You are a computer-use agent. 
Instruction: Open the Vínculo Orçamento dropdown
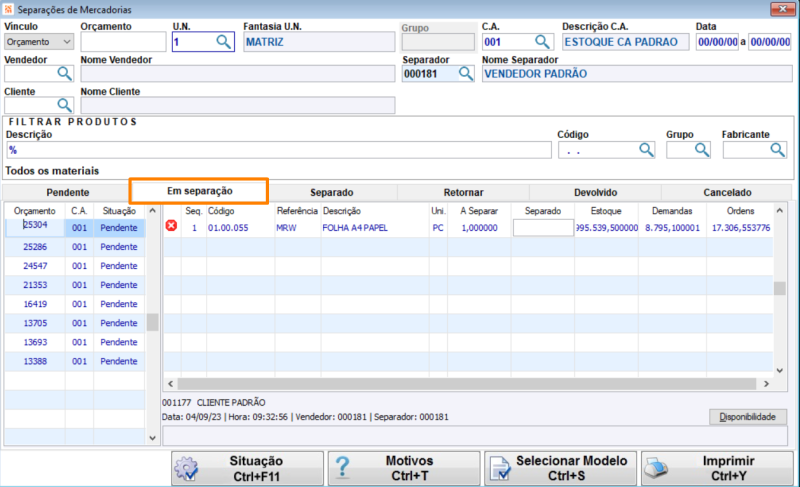tap(39, 42)
